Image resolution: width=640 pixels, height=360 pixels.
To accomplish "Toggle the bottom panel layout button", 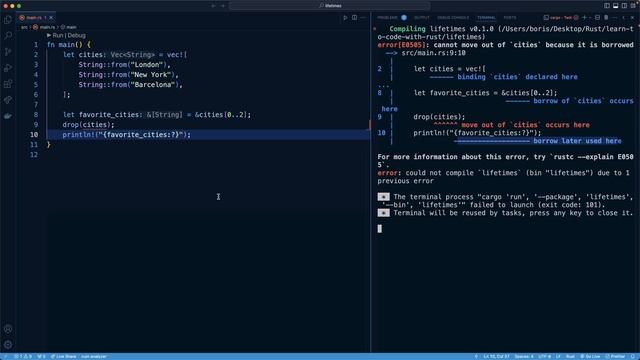I will [x=616, y=6].
